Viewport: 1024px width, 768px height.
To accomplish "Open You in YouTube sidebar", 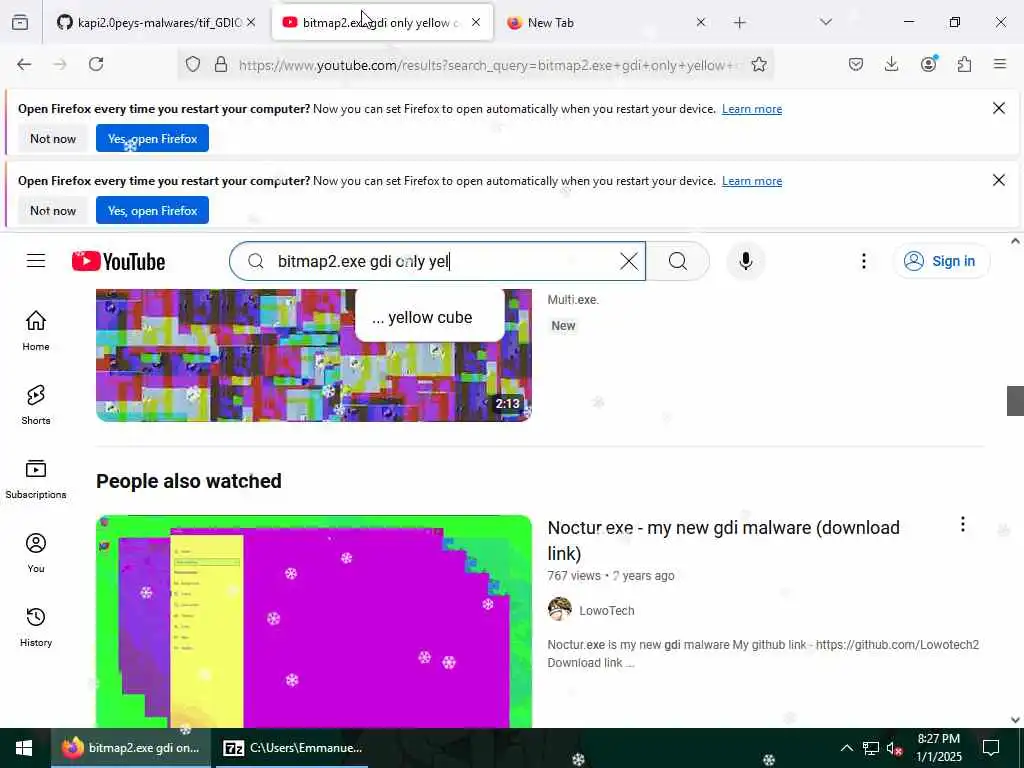I will [36, 552].
